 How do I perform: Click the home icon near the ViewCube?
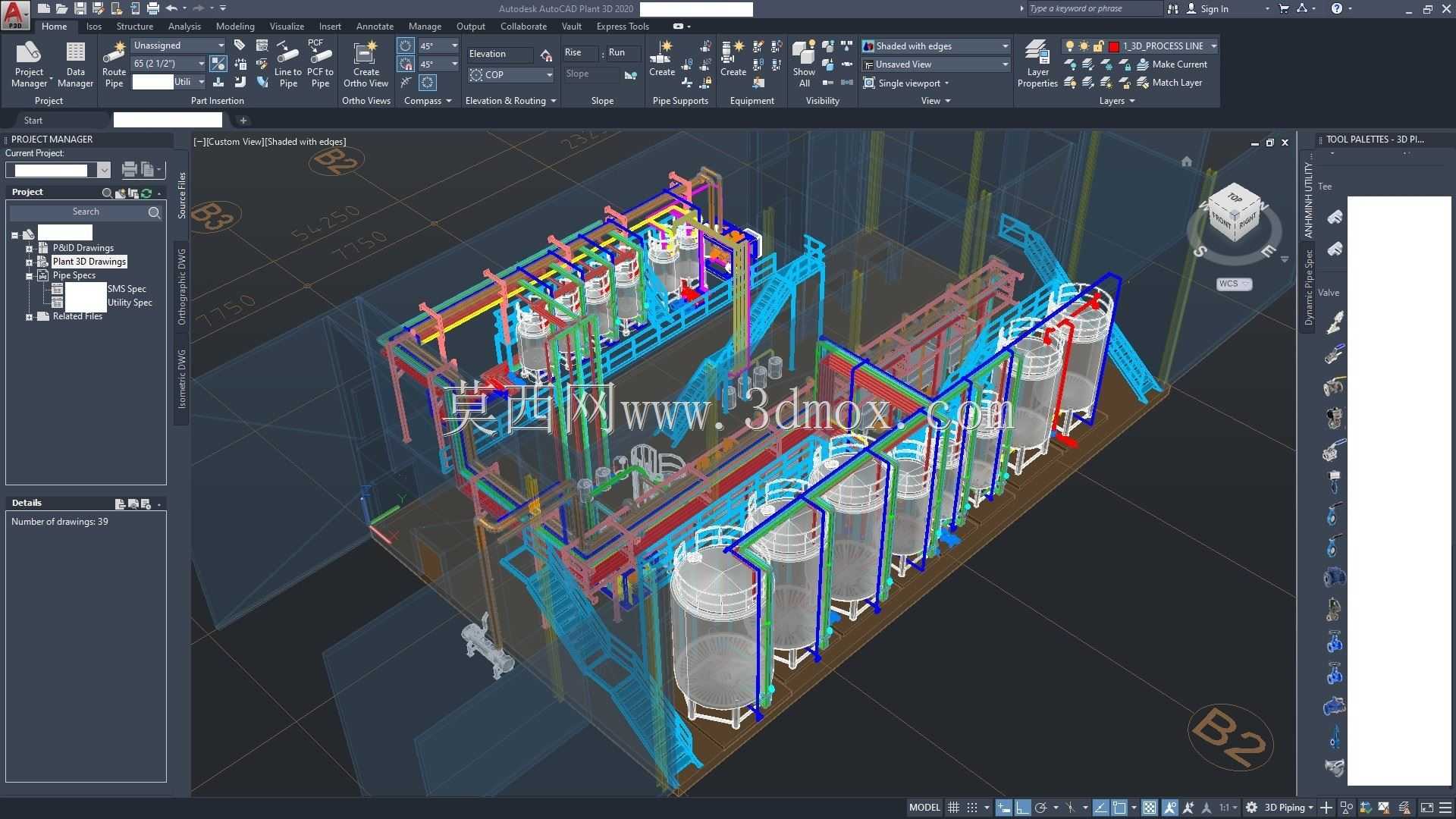[1187, 161]
